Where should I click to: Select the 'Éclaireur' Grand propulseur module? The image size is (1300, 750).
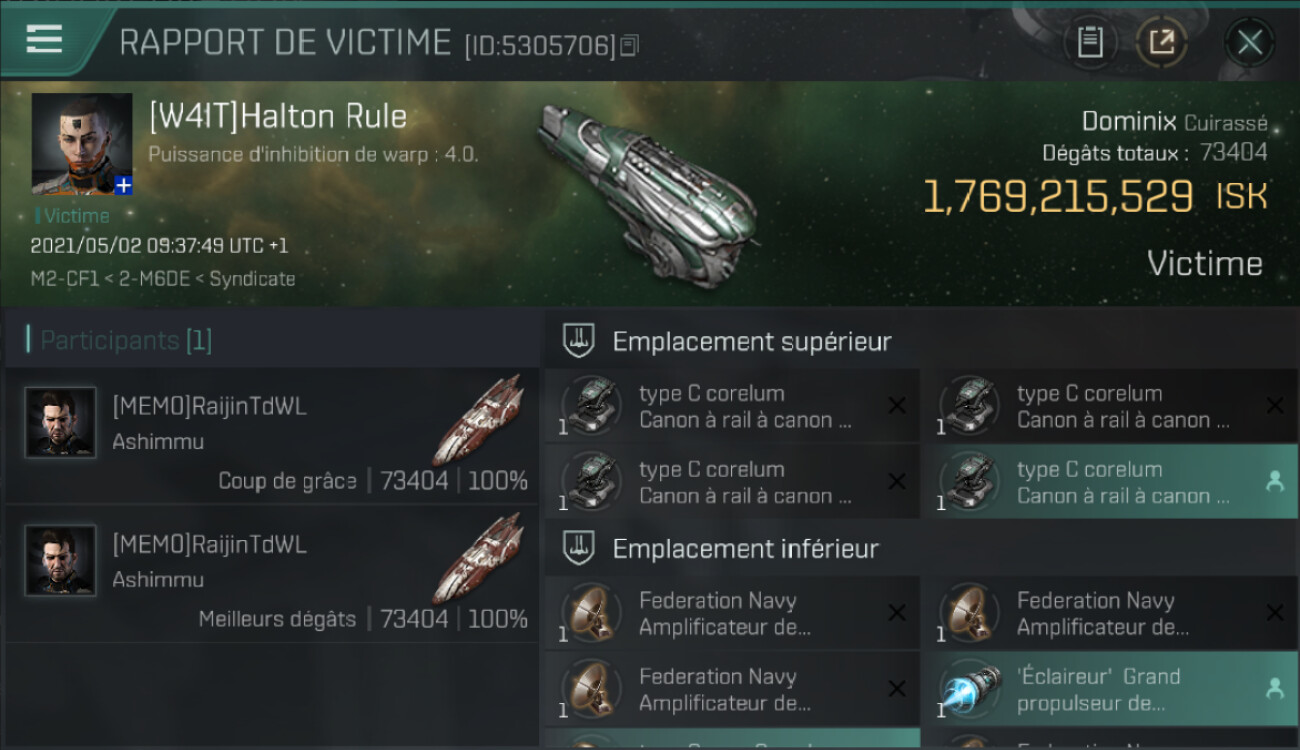click(1110, 689)
